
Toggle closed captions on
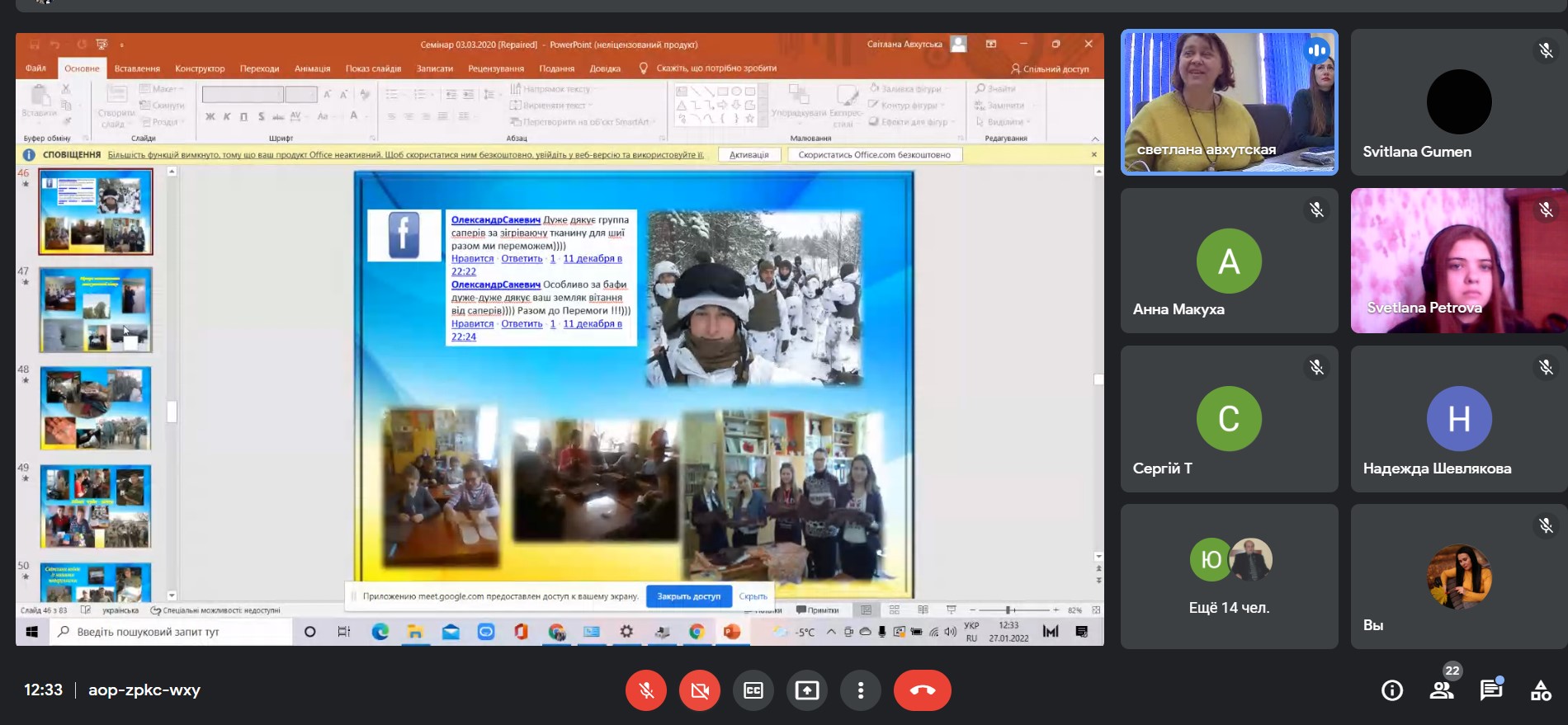[753, 690]
